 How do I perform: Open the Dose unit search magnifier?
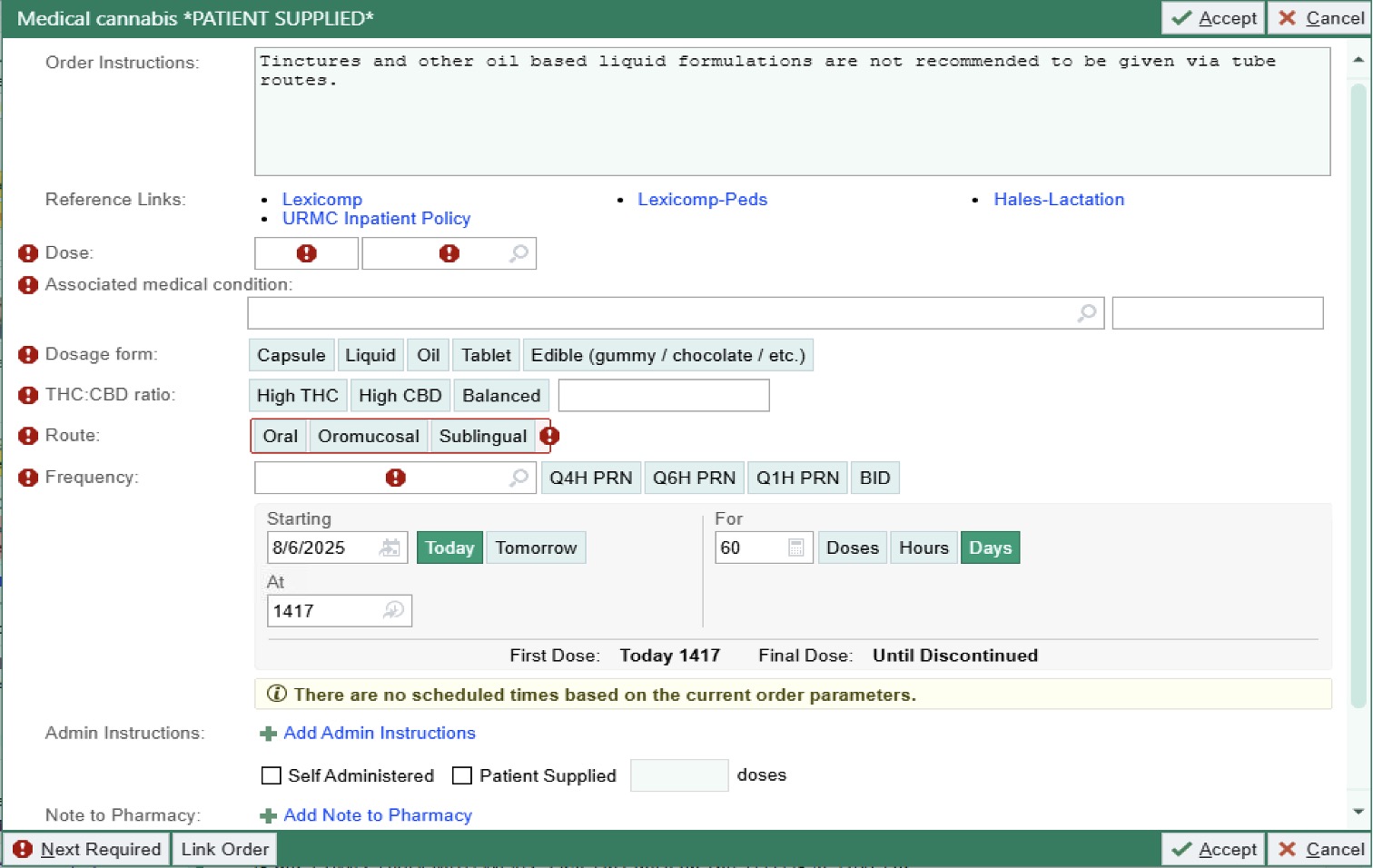coord(519,253)
